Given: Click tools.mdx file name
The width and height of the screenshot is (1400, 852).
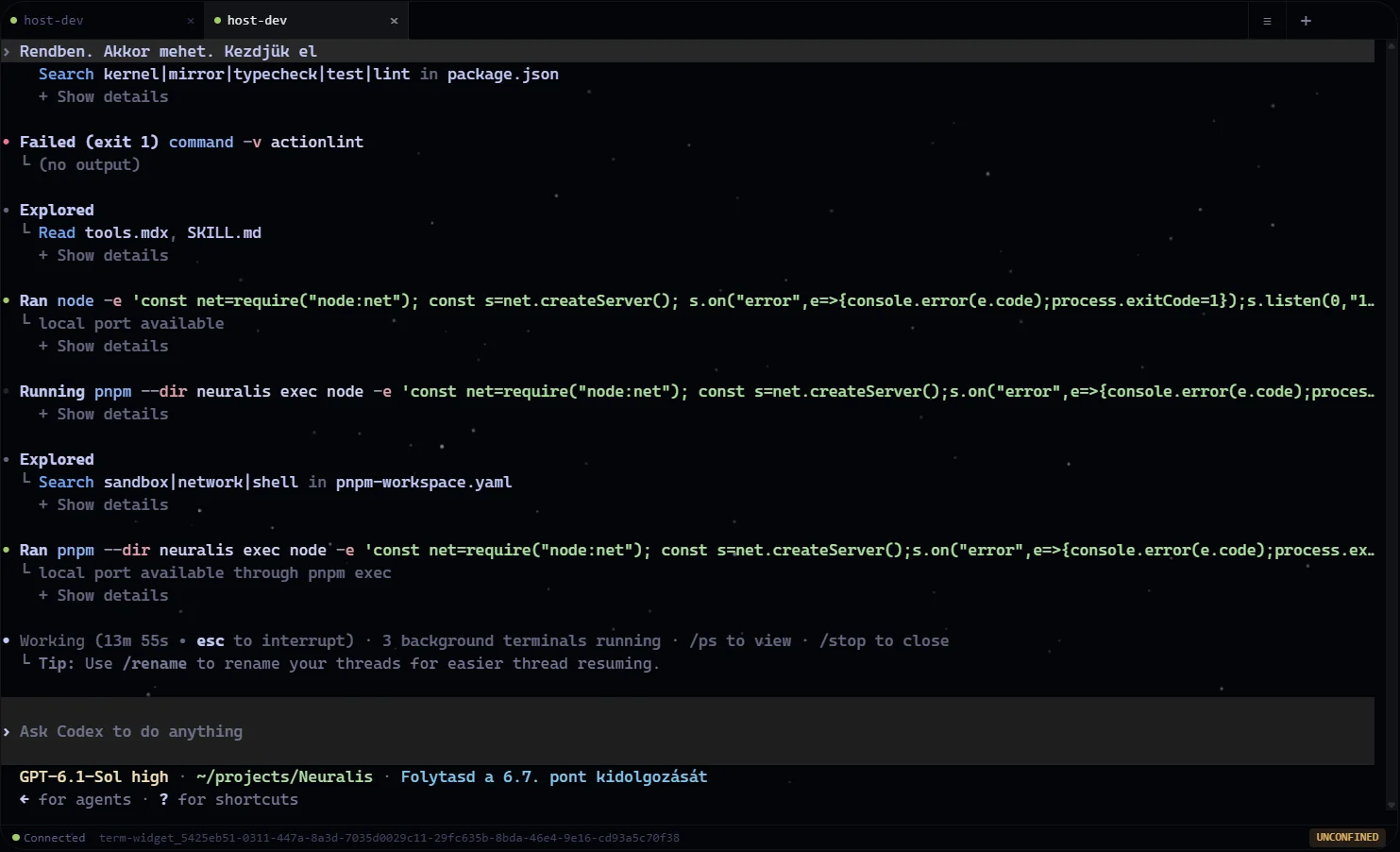Looking at the screenshot, I should pos(127,232).
